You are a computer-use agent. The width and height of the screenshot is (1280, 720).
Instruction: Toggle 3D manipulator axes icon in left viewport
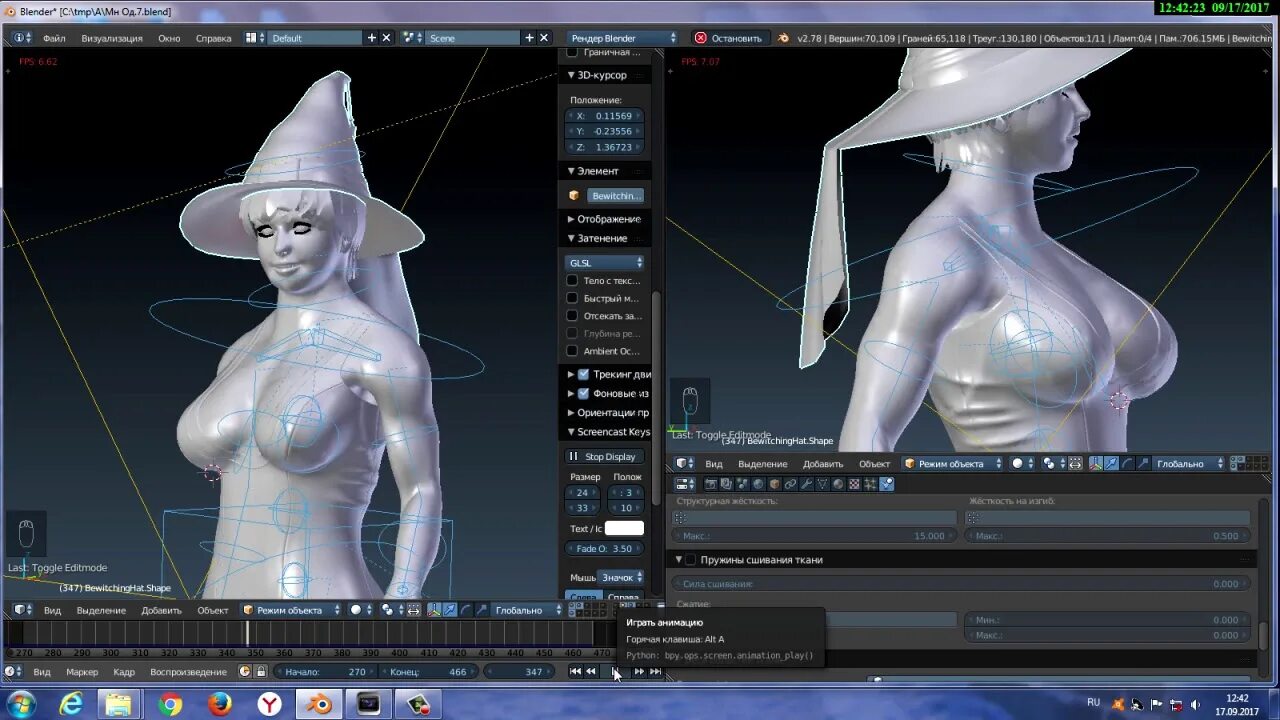pos(434,610)
